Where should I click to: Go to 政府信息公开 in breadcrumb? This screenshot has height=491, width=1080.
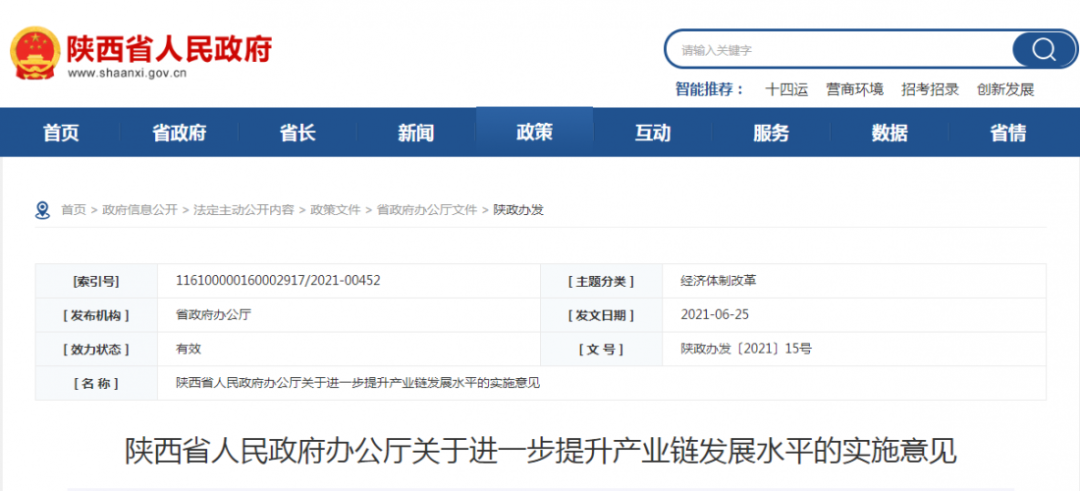tap(140, 210)
